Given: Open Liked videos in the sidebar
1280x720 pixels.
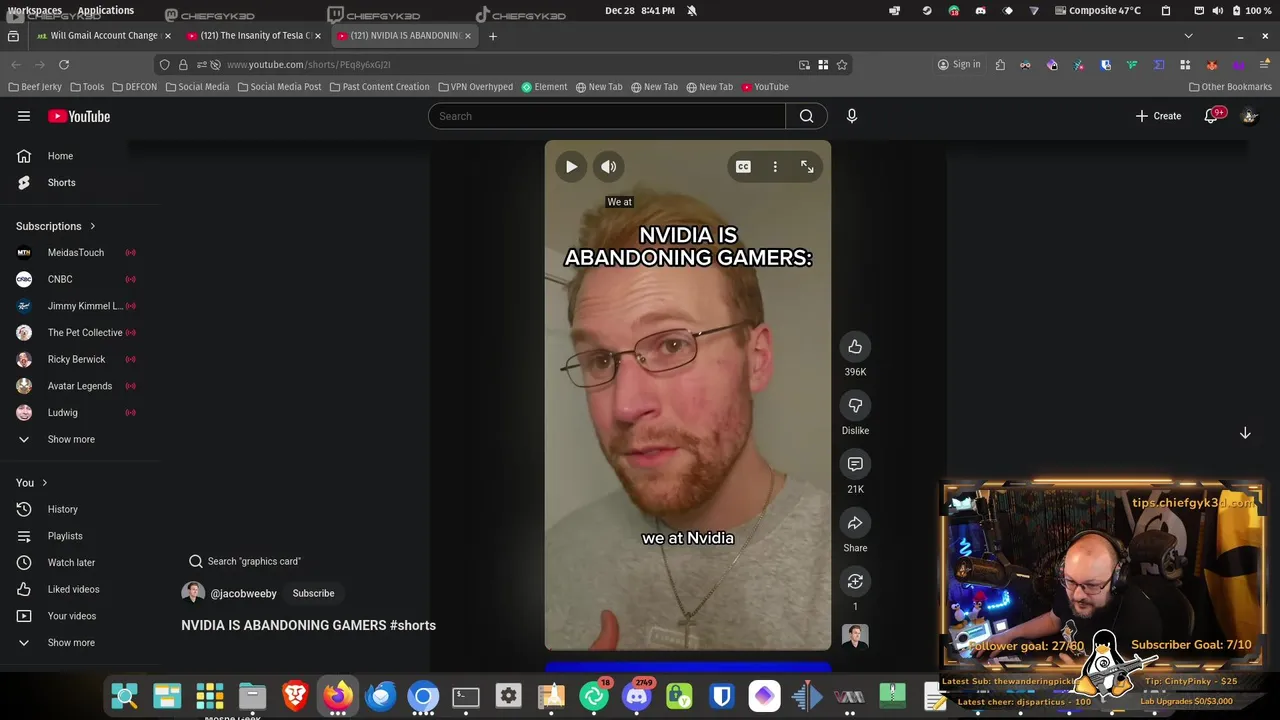Looking at the screenshot, I should 72,589.
